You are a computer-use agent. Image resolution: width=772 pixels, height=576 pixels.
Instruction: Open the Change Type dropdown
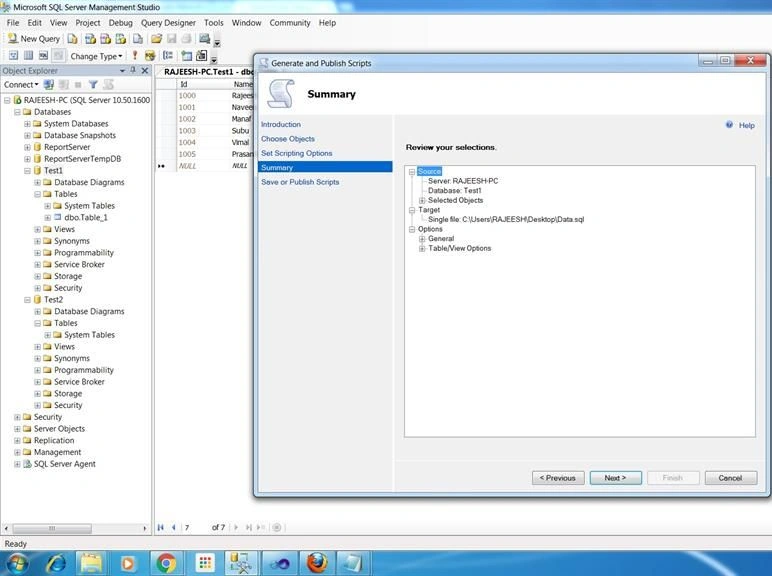point(96,56)
